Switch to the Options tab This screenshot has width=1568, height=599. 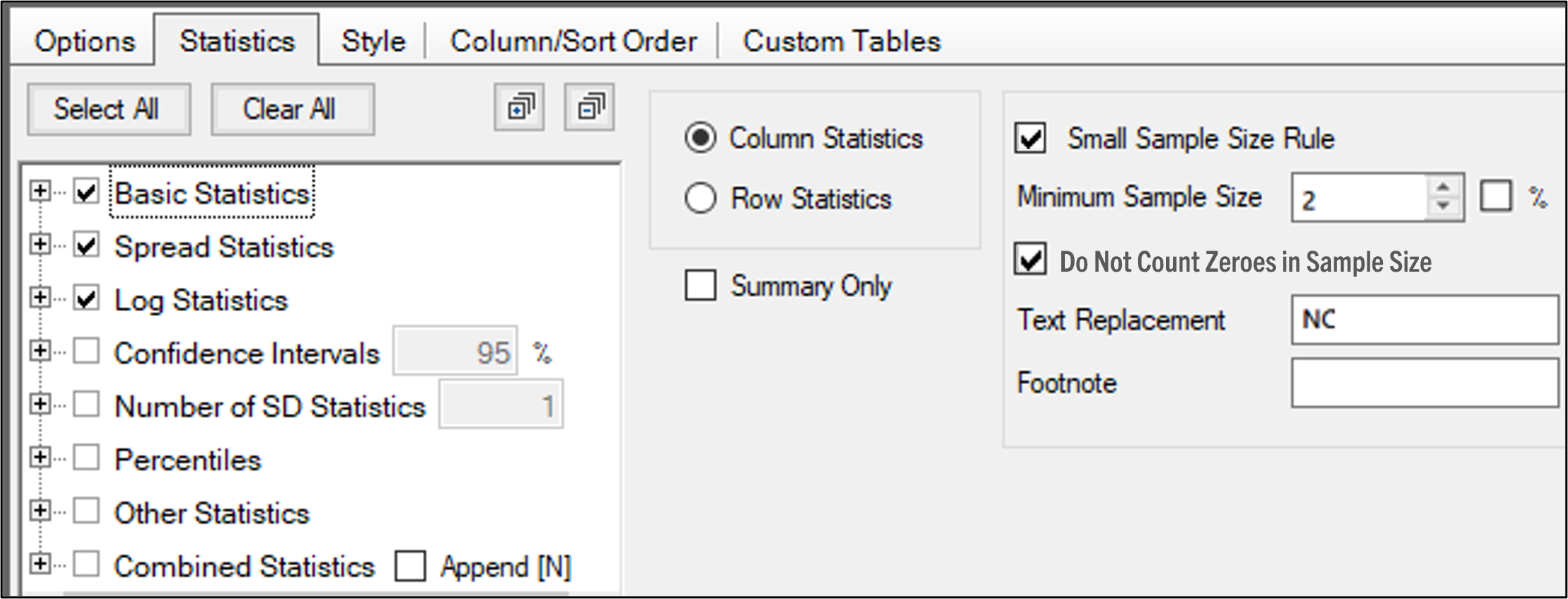click(84, 42)
